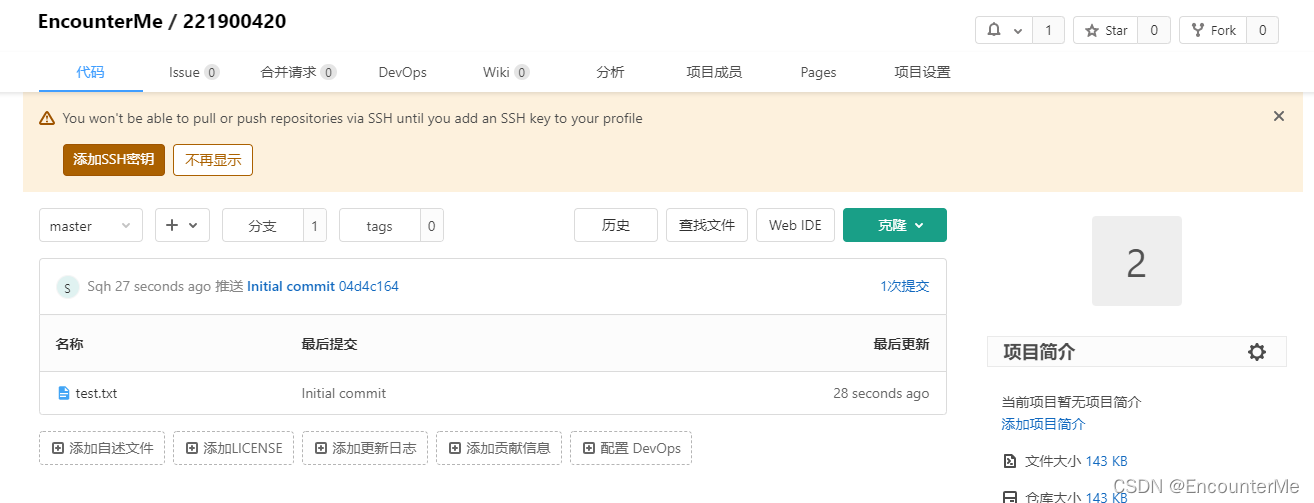Click the 添加更新日志 button
The height and width of the screenshot is (503, 1314).
tap(365, 448)
